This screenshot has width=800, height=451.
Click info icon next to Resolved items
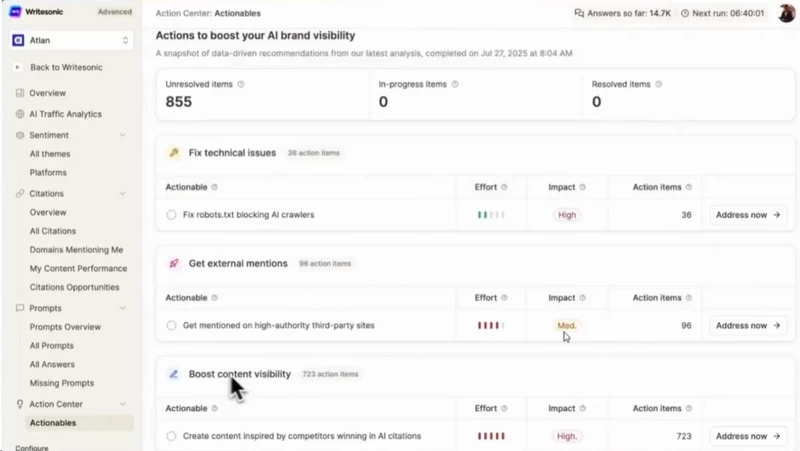point(659,84)
